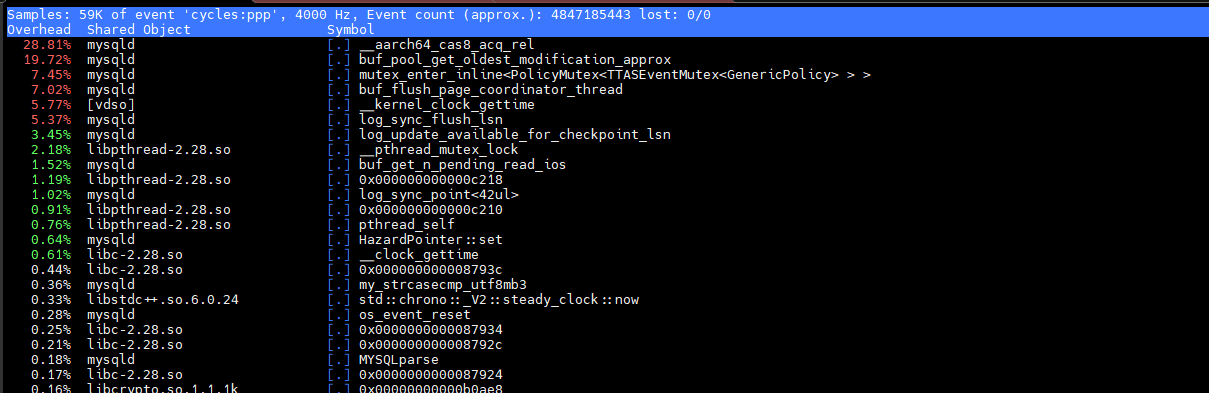
Task: Select the MYSQLparse symbol row
Action: 604,360
